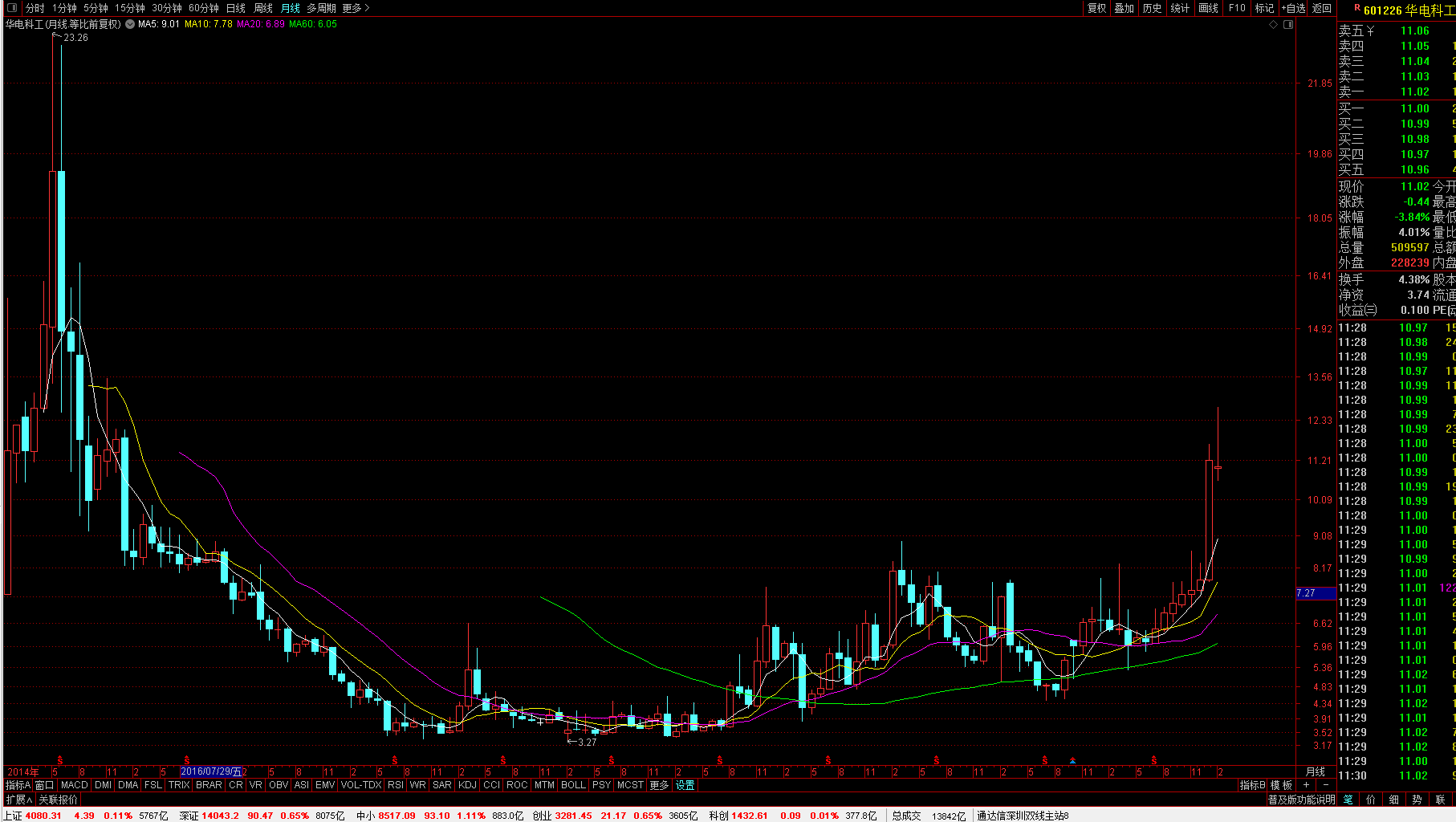Open 指标B indicator menu
1456x822 pixels.
pos(1252,785)
